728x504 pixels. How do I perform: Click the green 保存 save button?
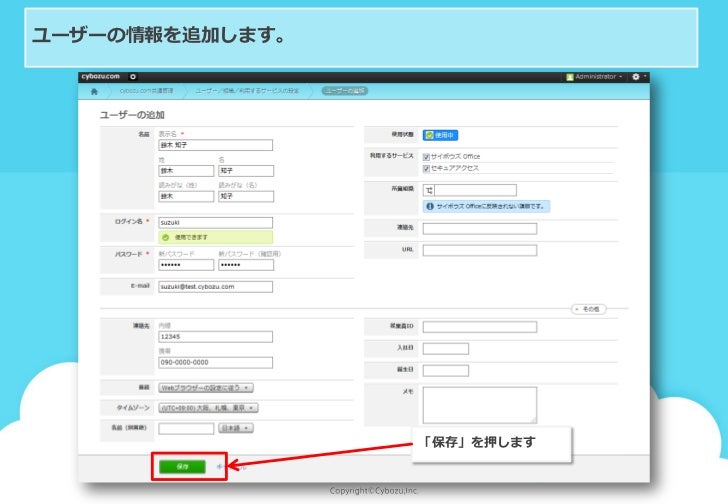point(182,466)
